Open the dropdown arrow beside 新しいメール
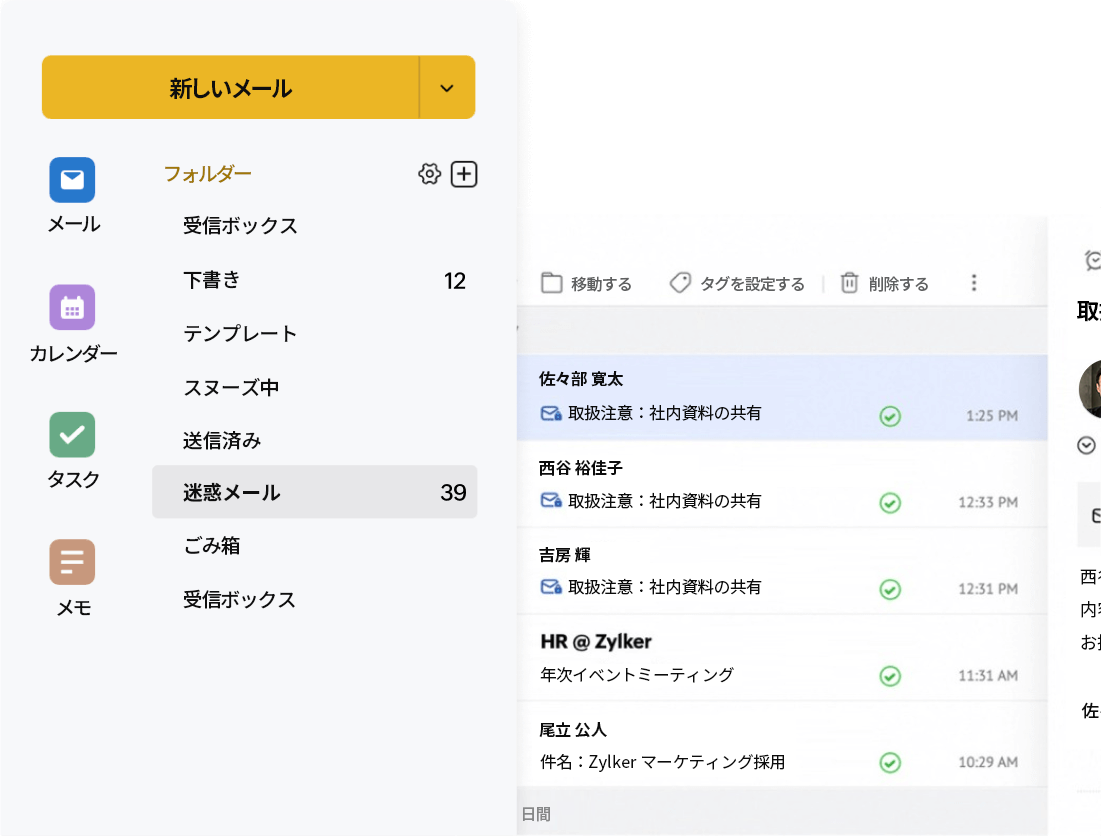The height and width of the screenshot is (836, 1101). coord(447,88)
